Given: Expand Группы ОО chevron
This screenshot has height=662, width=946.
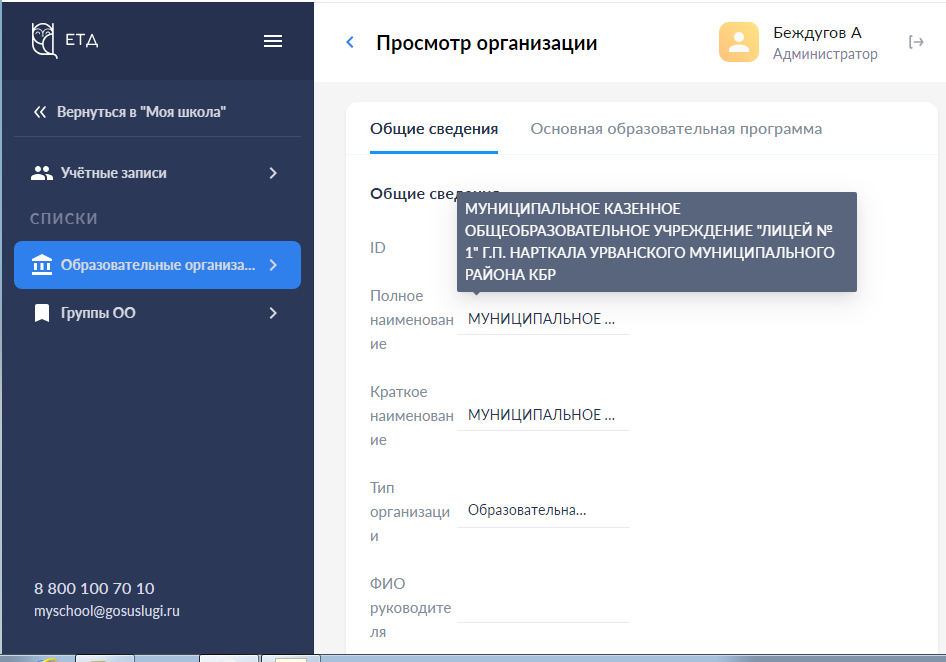Looking at the screenshot, I should 273,313.
